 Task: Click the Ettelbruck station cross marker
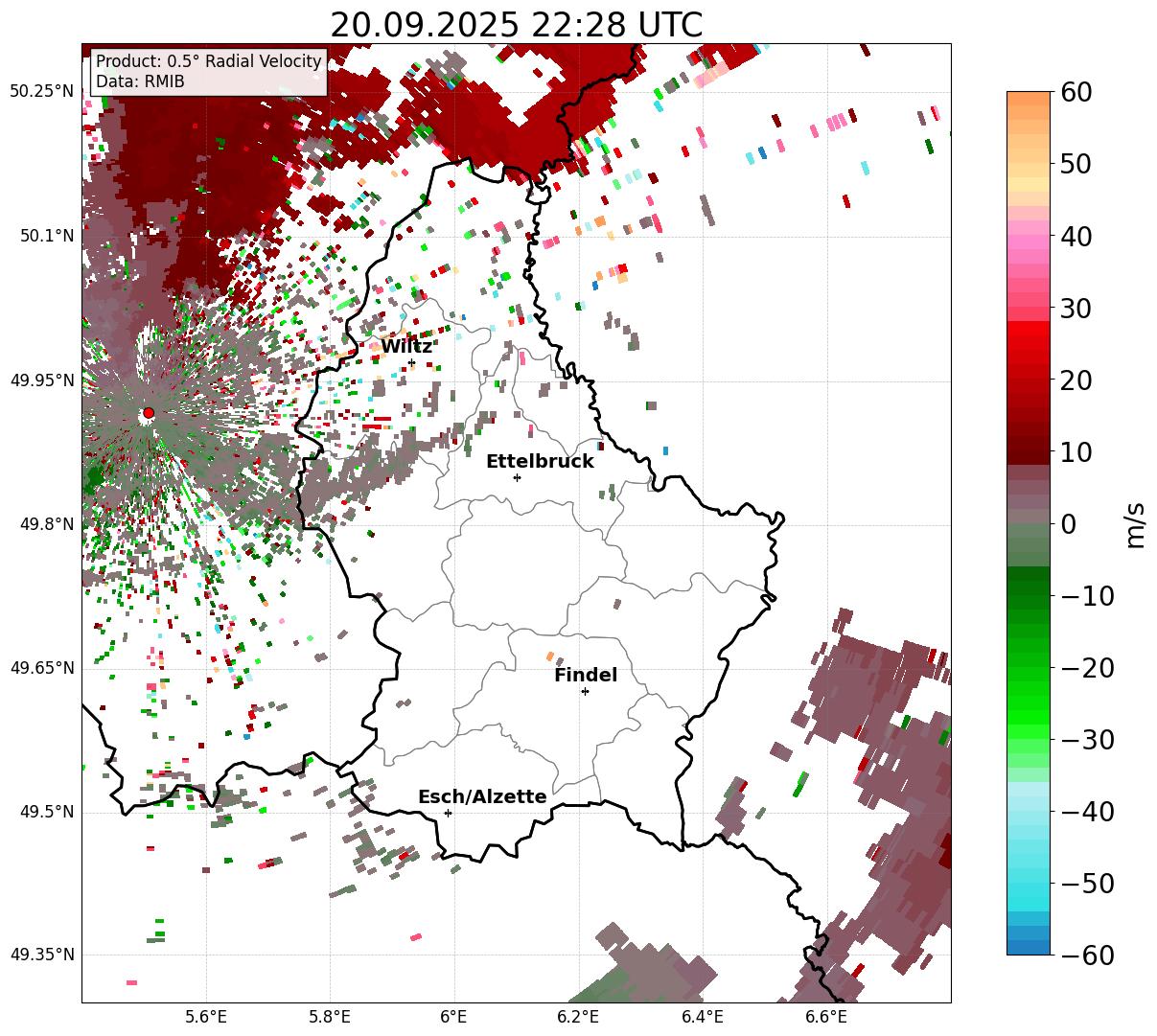517,477
